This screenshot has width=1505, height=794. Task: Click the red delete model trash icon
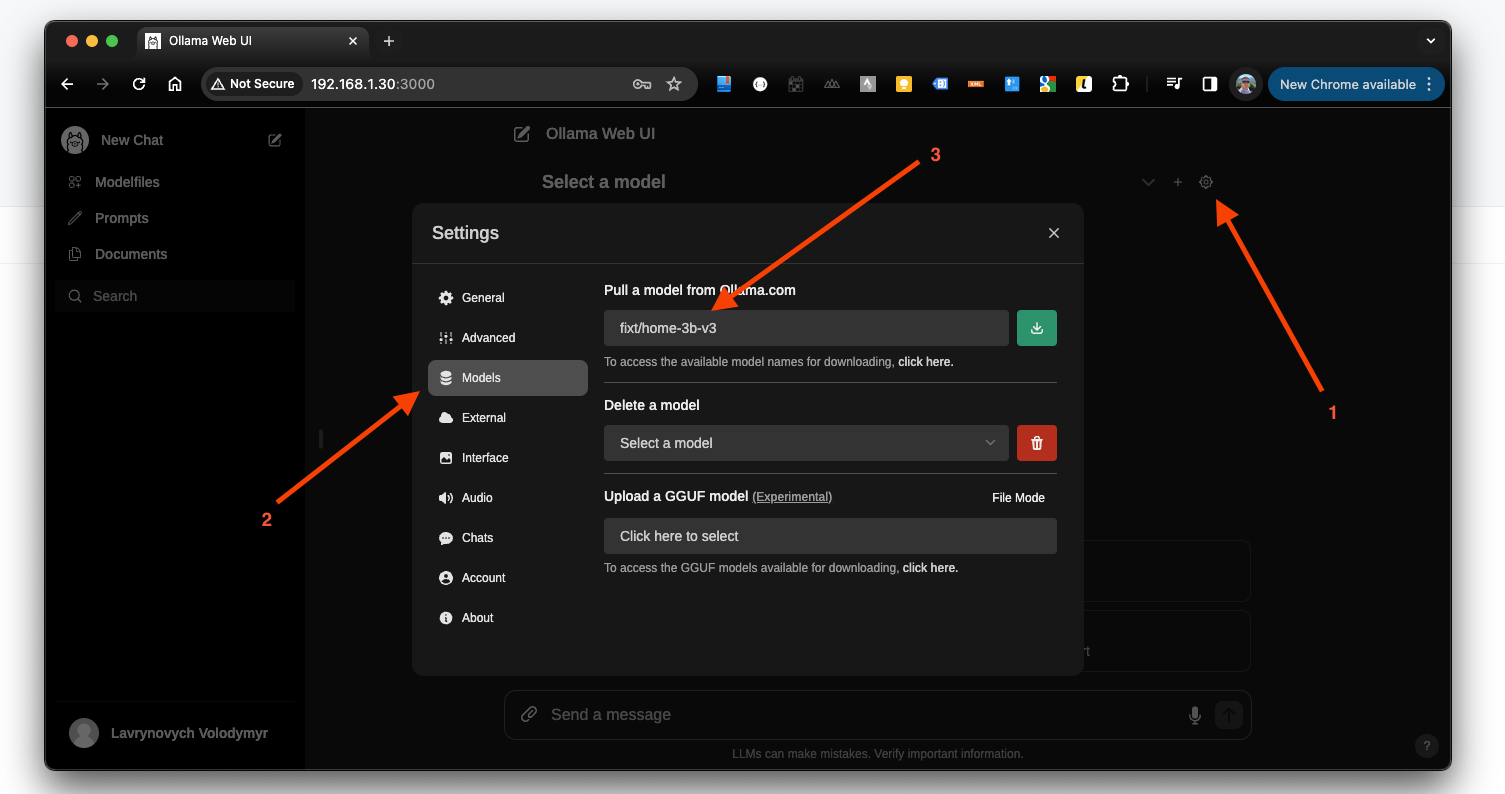pos(1036,443)
